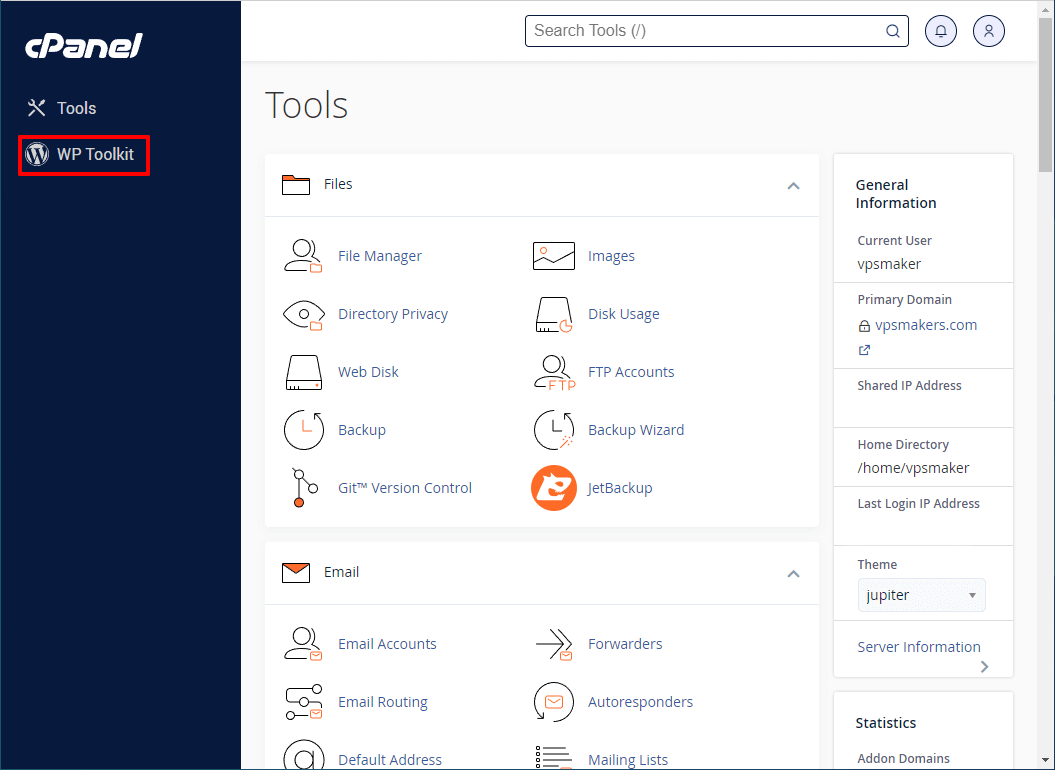Open the Backup clock icon
The width and height of the screenshot is (1055, 770).
click(303, 430)
